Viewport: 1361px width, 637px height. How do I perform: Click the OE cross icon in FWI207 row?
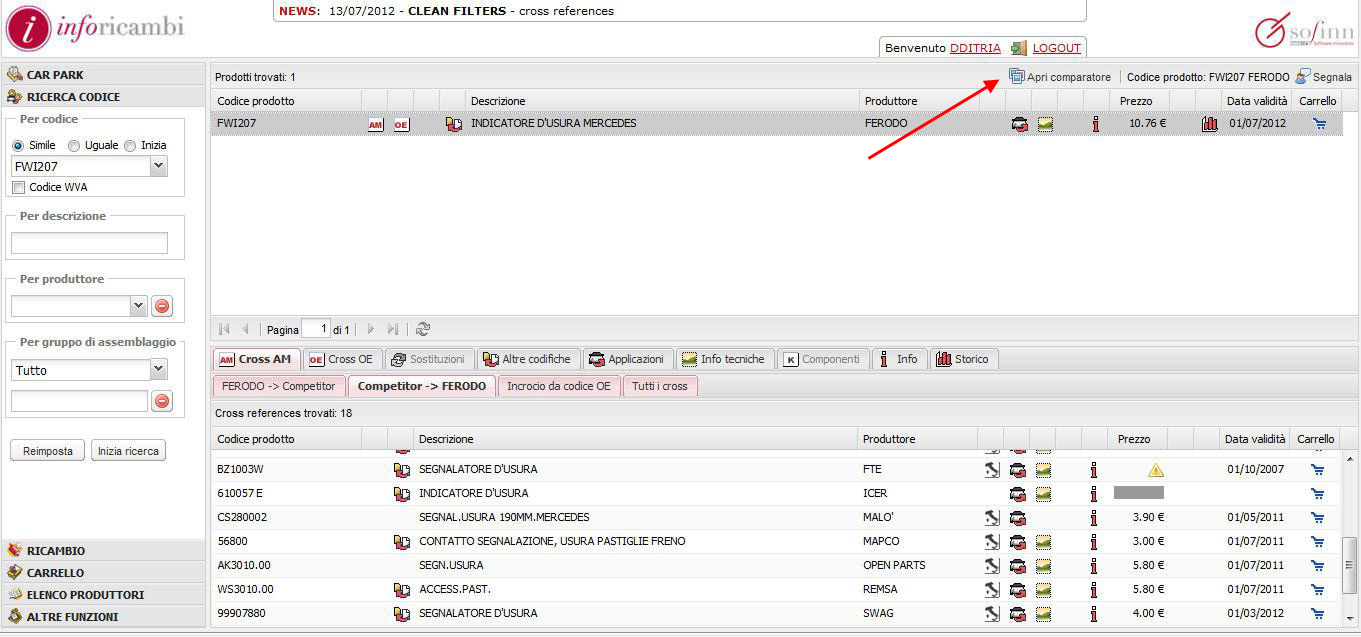[401, 125]
